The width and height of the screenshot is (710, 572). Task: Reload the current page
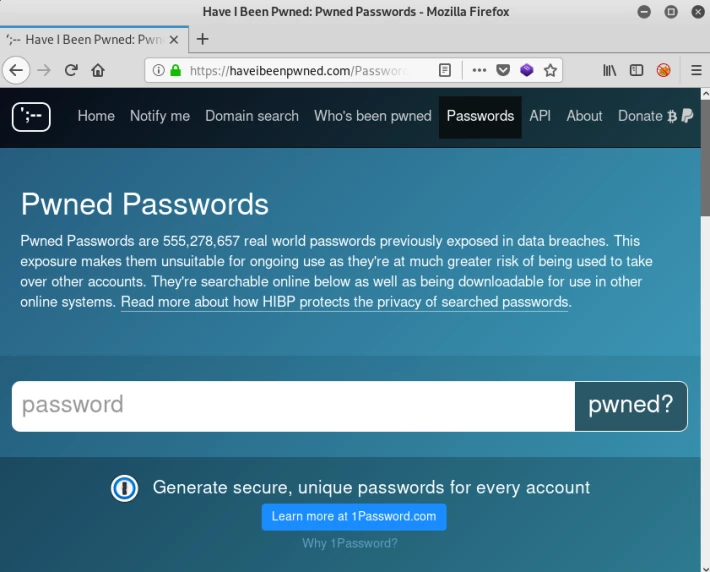pyautogui.click(x=71, y=70)
